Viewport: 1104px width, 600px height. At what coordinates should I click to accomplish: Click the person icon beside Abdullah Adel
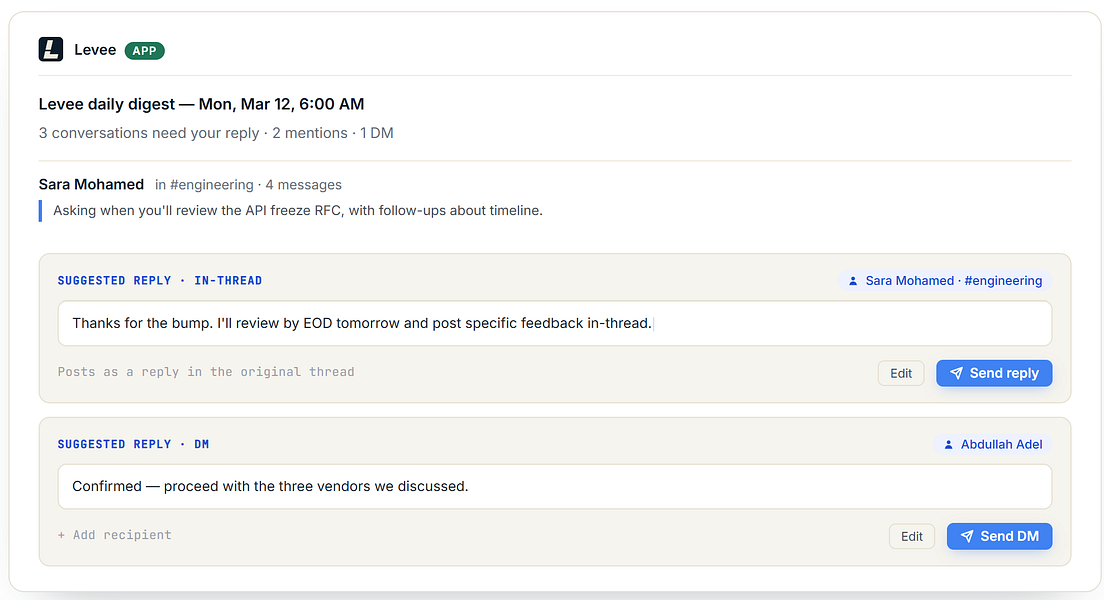(948, 444)
